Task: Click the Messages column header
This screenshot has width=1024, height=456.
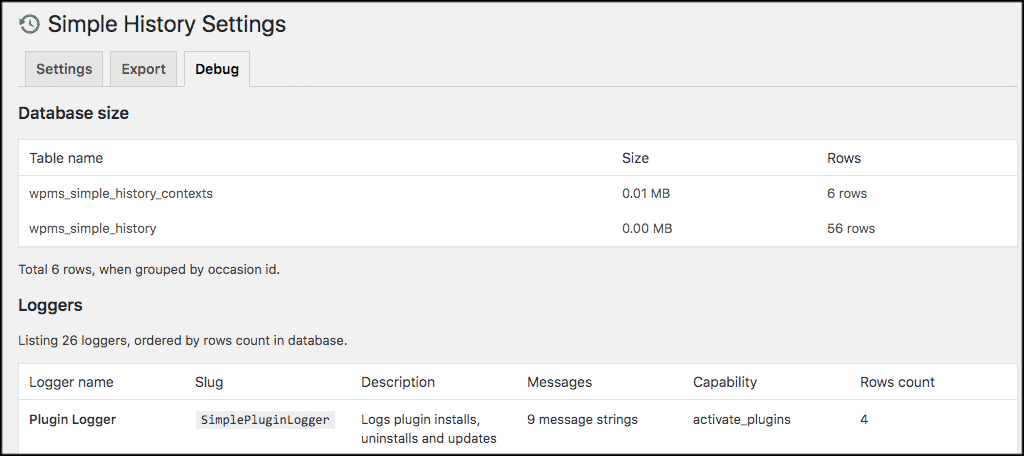Action: tap(559, 382)
